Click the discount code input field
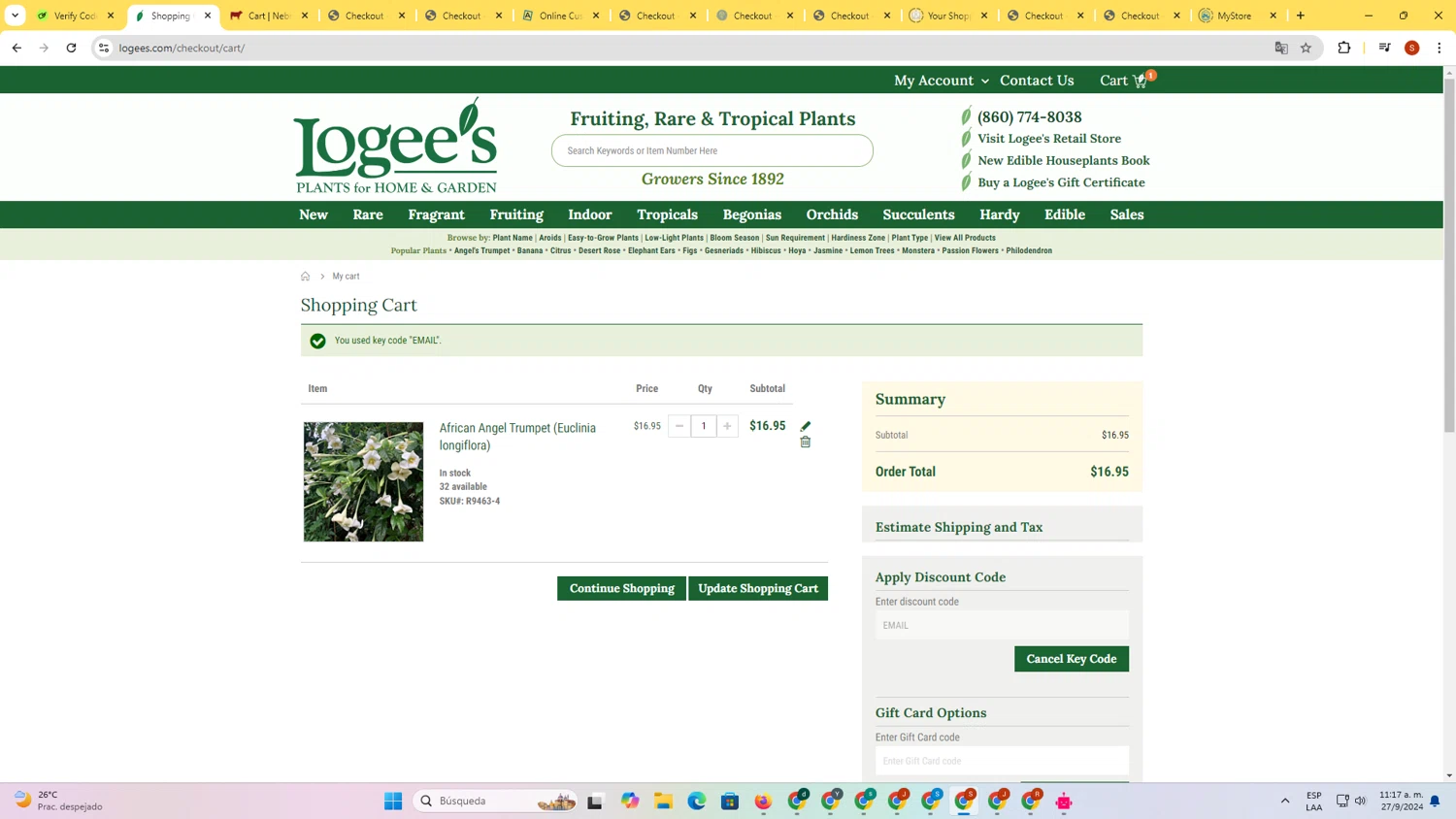The width and height of the screenshot is (1456, 819). coord(1002,625)
